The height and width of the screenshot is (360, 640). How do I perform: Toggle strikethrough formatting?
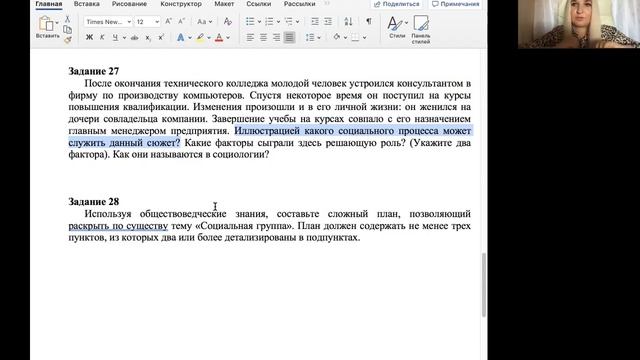click(134, 38)
